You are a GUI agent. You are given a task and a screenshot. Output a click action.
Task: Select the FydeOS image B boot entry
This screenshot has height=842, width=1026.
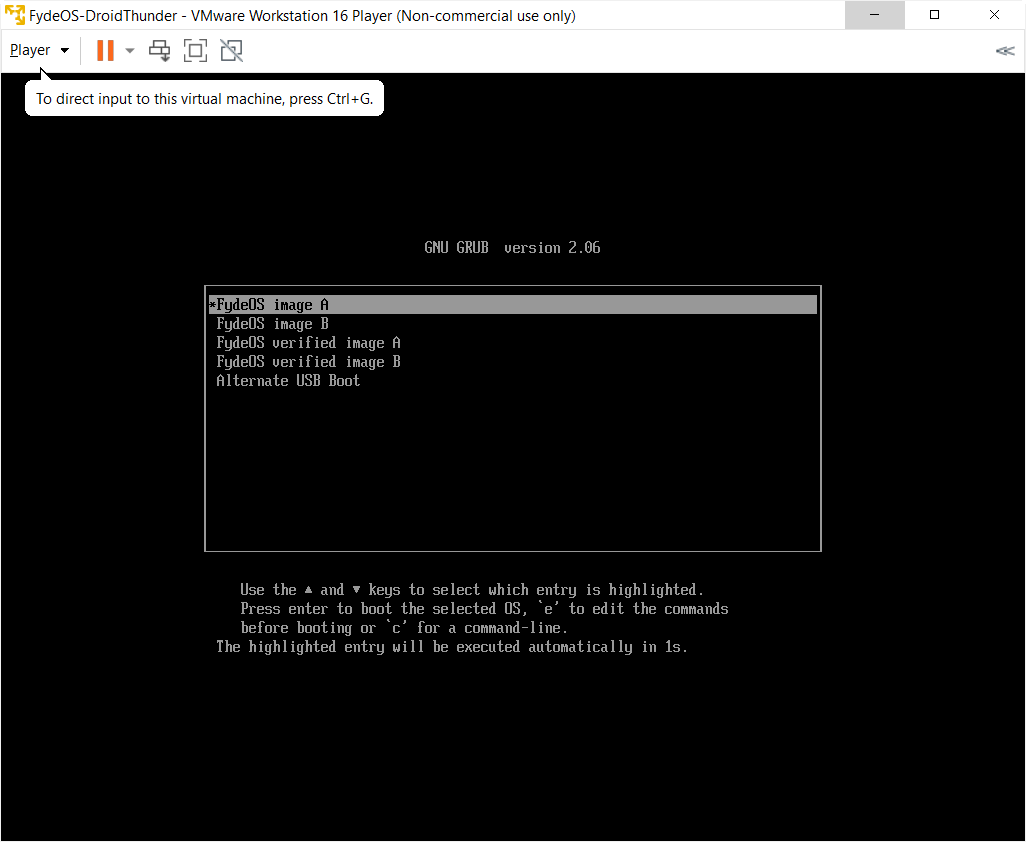click(512, 324)
